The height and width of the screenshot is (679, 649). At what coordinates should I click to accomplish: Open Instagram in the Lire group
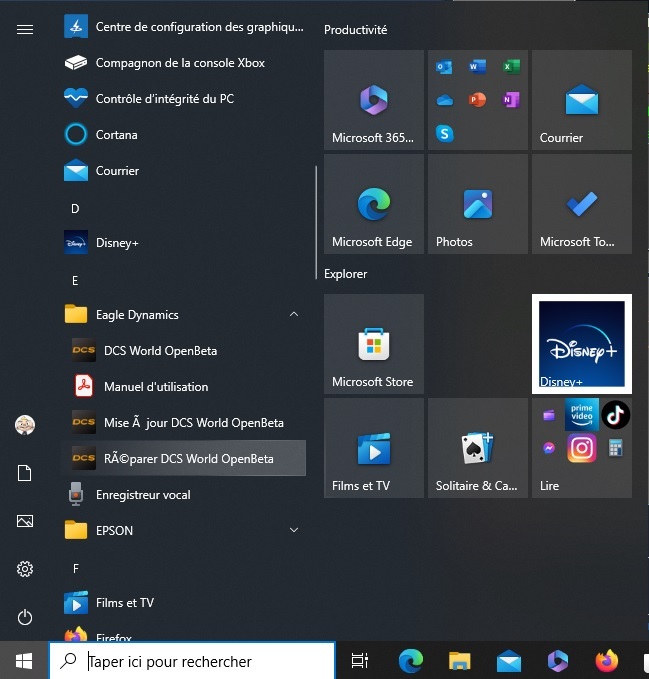(581, 448)
